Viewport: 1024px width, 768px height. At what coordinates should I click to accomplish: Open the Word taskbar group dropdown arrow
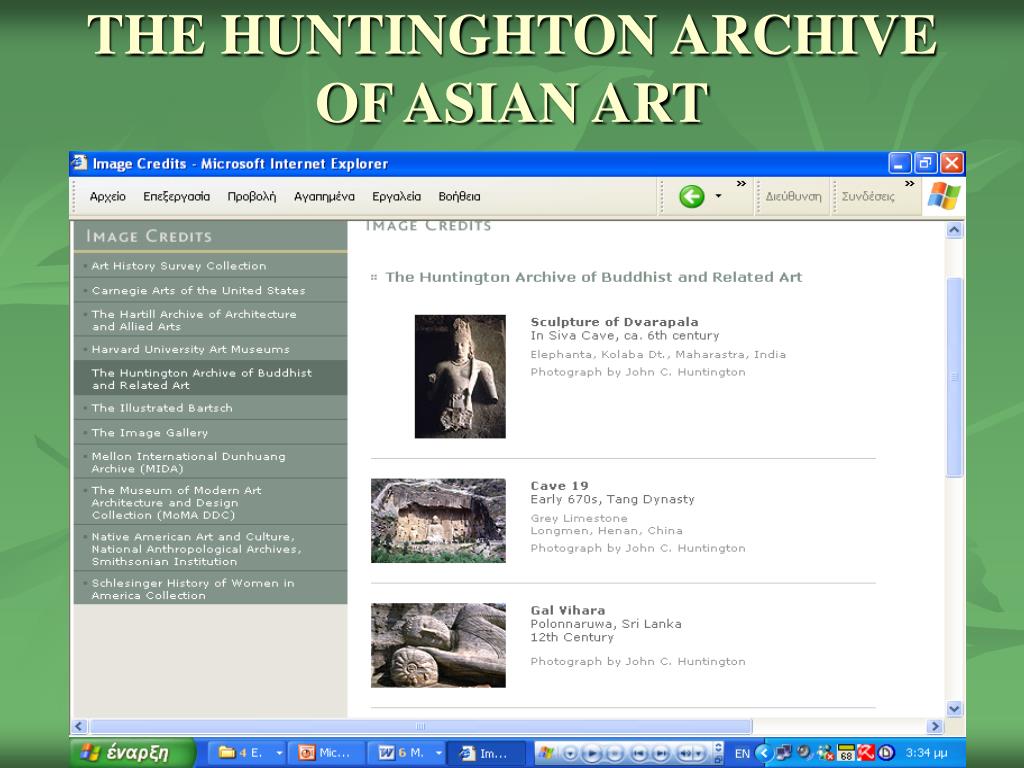439,753
